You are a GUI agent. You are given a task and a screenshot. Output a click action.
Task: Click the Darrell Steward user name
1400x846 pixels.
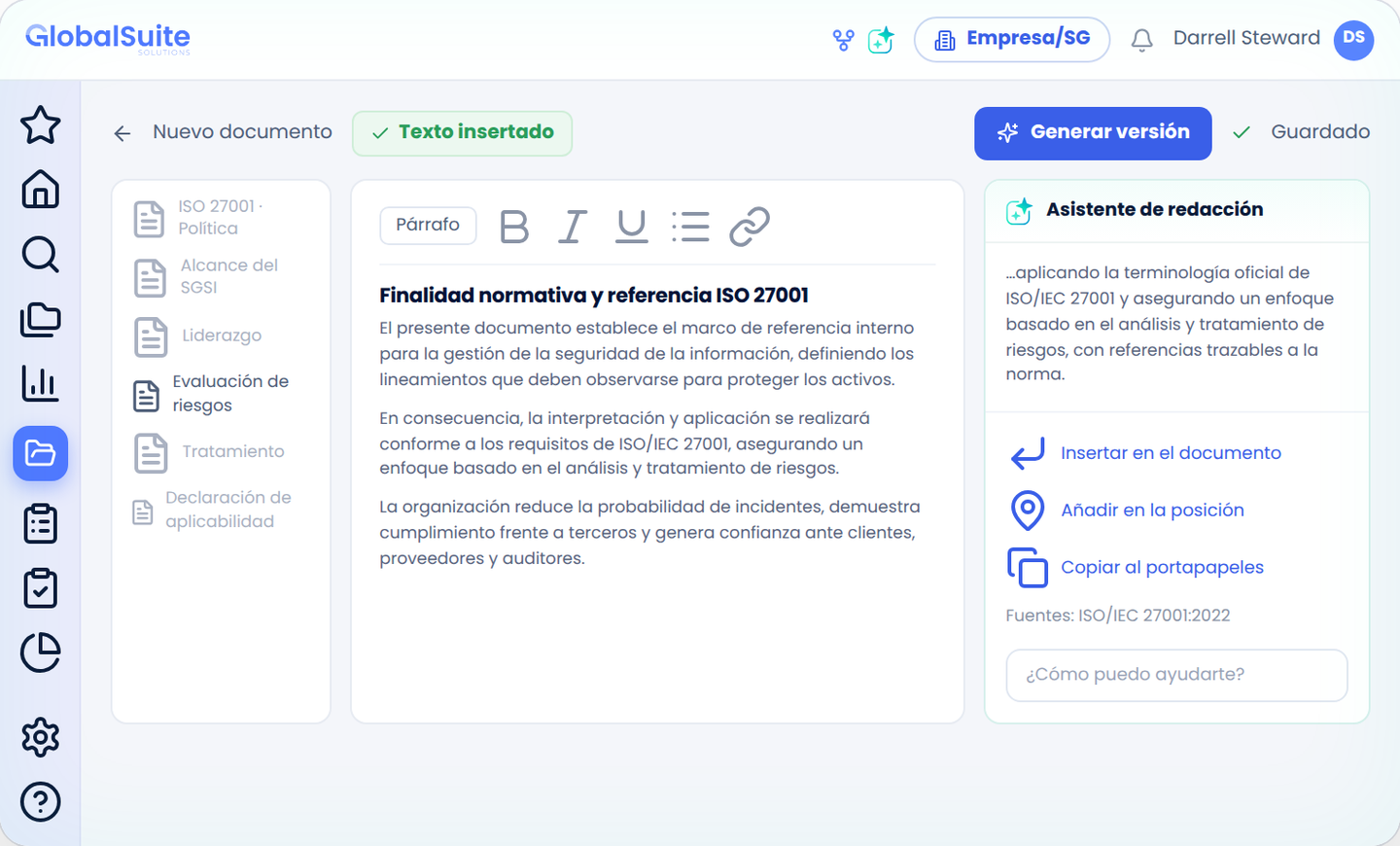pyautogui.click(x=1246, y=38)
